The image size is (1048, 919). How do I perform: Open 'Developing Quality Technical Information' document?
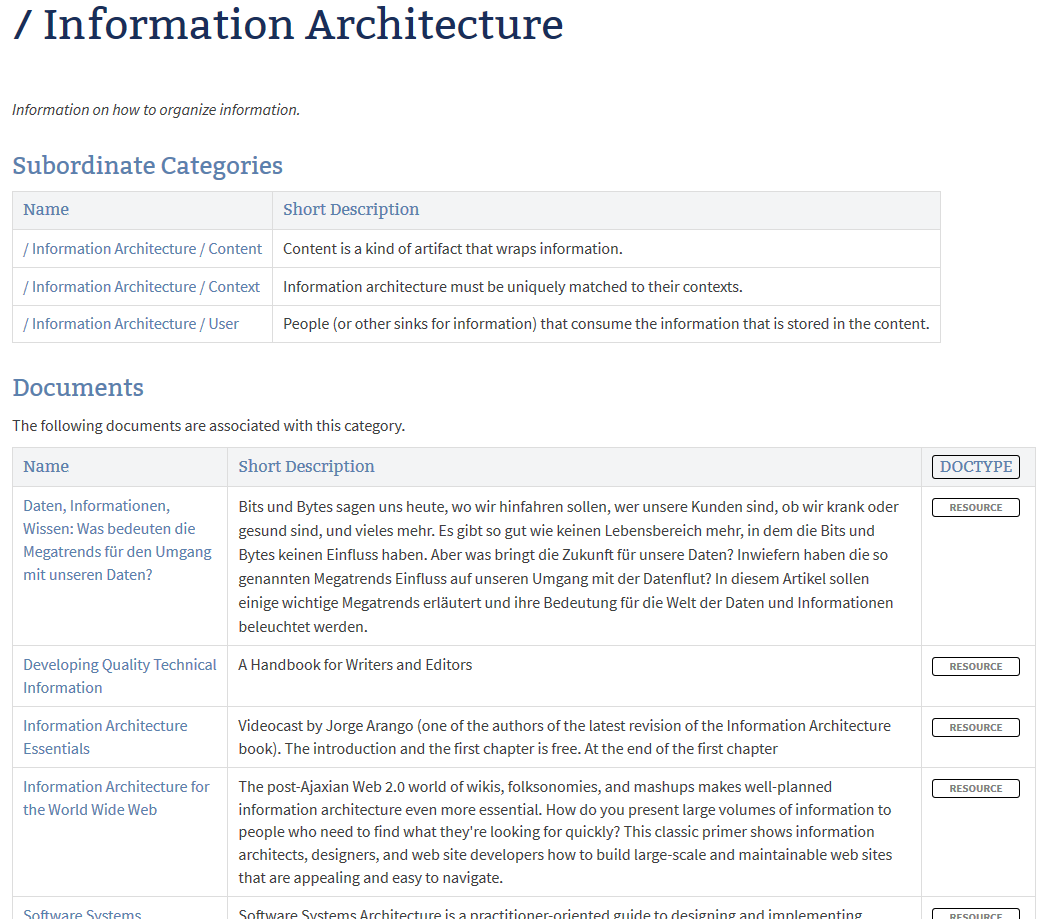[x=120, y=676]
